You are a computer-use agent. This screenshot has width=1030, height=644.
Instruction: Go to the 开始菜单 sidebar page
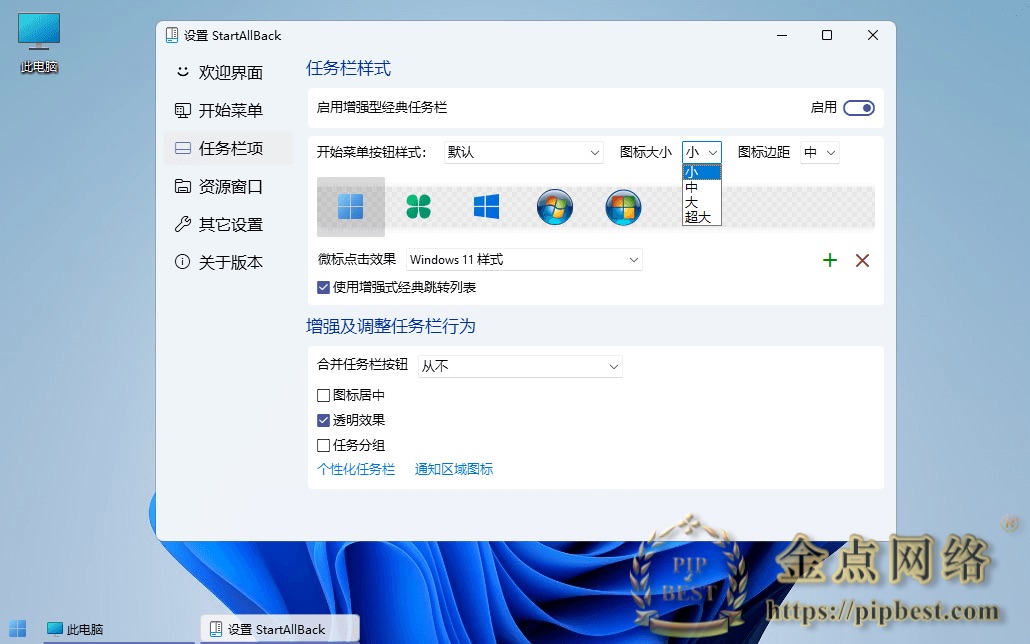(228, 110)
